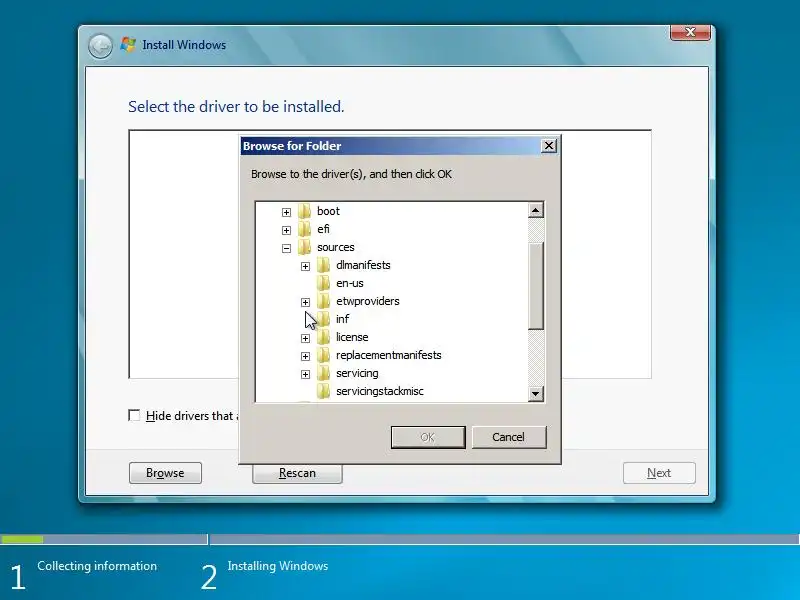The width and height of the screenshot is (800, 600).
Task: Expand the boot folder node
Action: pyautogui.click(x=286, y=212)
